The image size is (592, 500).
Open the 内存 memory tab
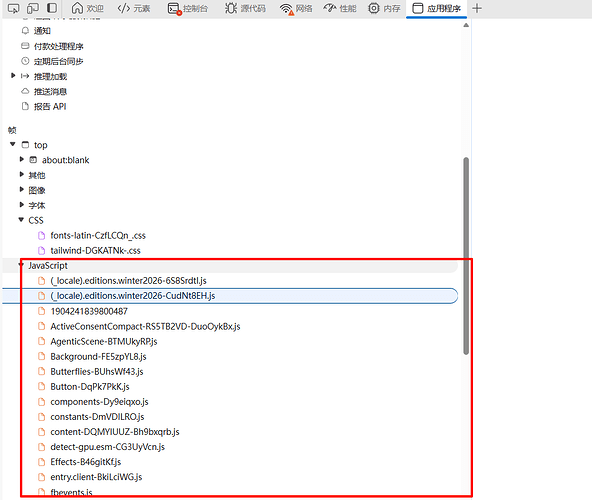[384, 8]
